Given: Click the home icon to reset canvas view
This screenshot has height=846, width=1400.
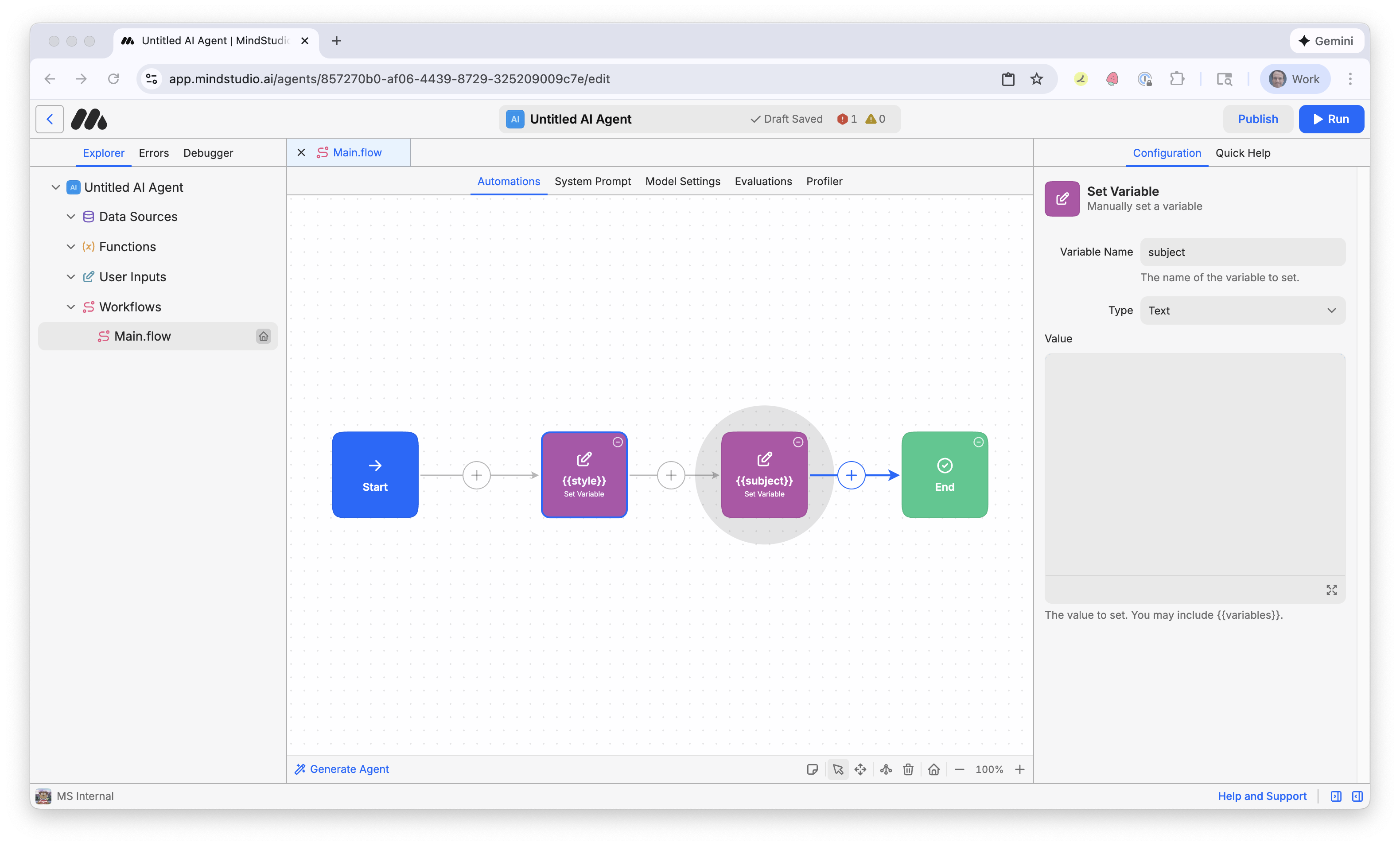Looking at the screenshot, I should 933,769.
